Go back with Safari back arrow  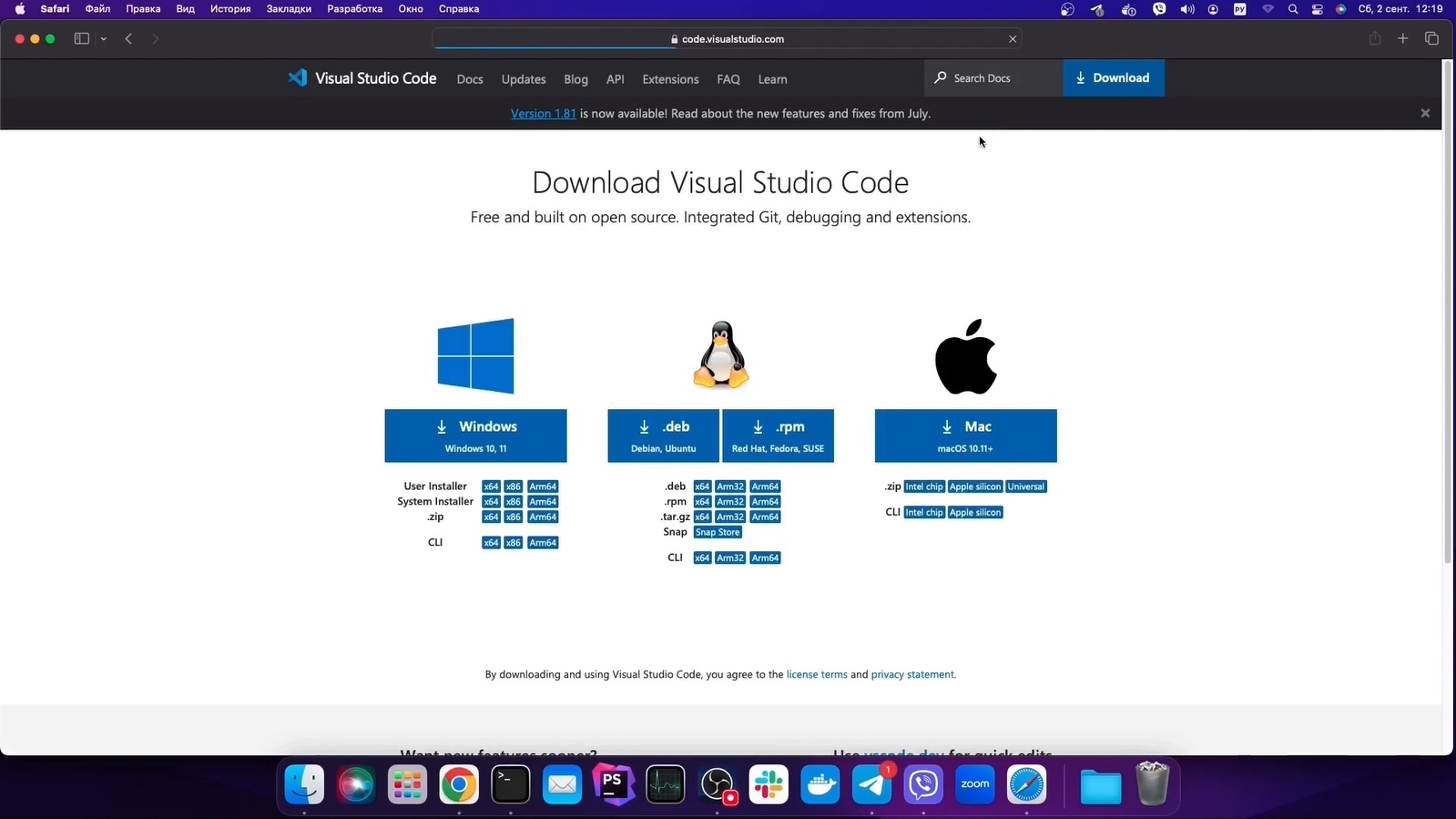point(129,39)
